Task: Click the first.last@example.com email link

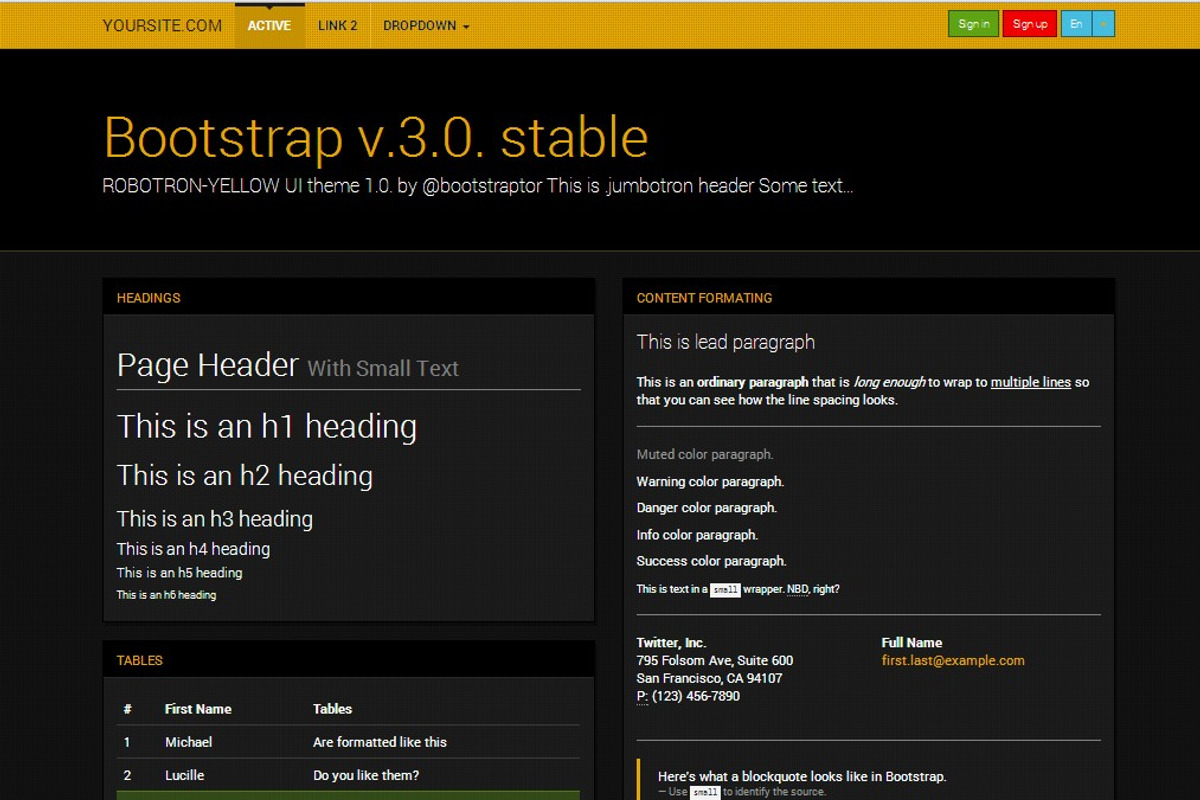Action: click(x=953, y=660)
